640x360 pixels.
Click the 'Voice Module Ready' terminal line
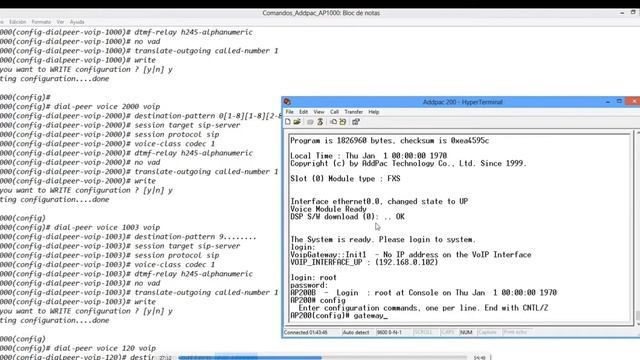point(329,209)
